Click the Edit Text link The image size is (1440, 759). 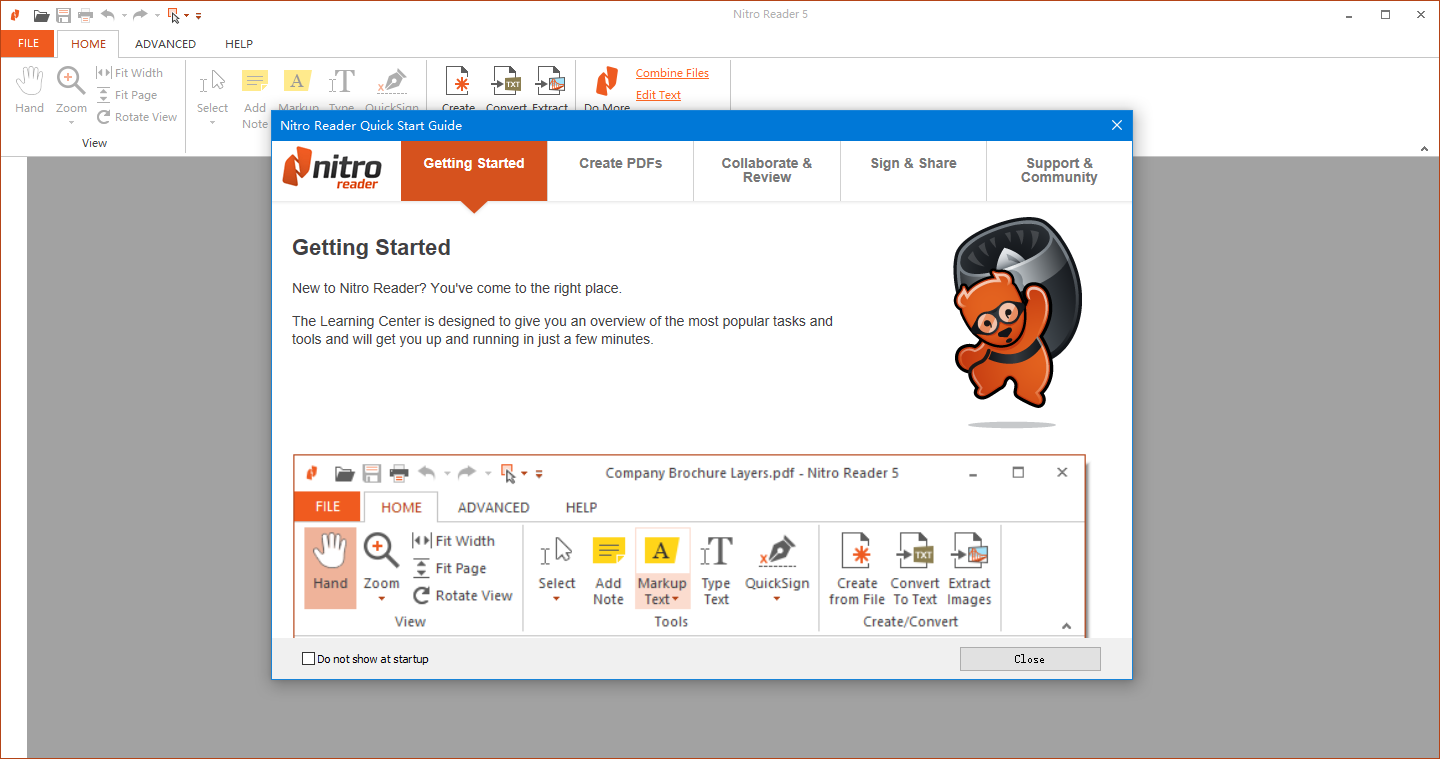(658, 95)
